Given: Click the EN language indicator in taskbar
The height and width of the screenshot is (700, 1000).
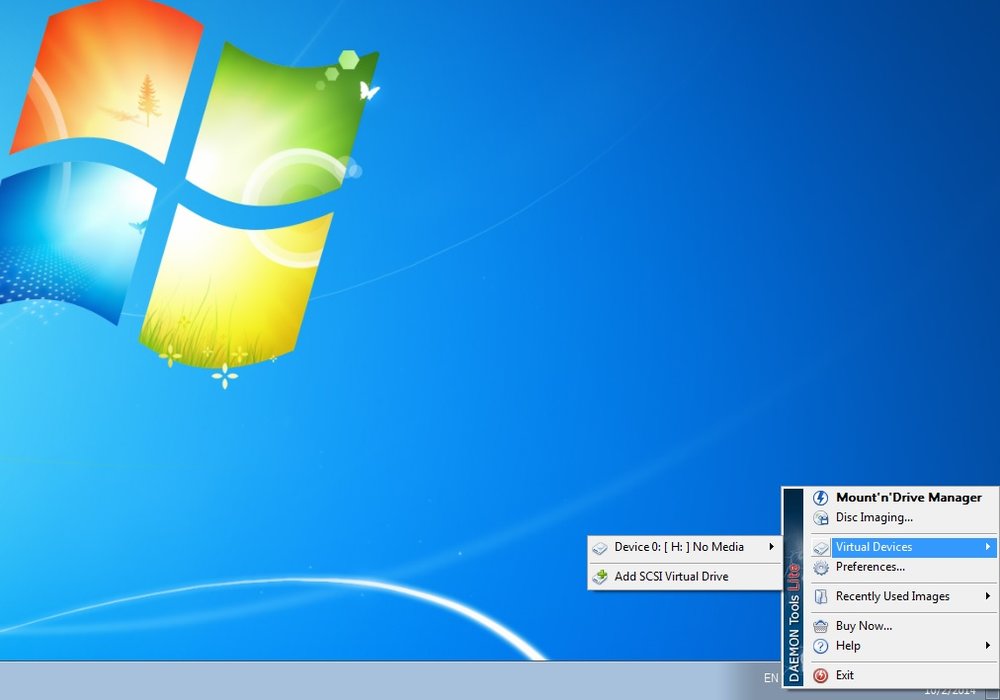Looking at the screenshot, I should (771, 678).
